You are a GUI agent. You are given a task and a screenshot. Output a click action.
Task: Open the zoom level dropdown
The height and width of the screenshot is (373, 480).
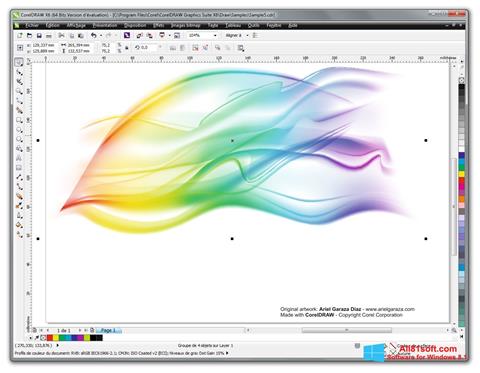[215, 35]
